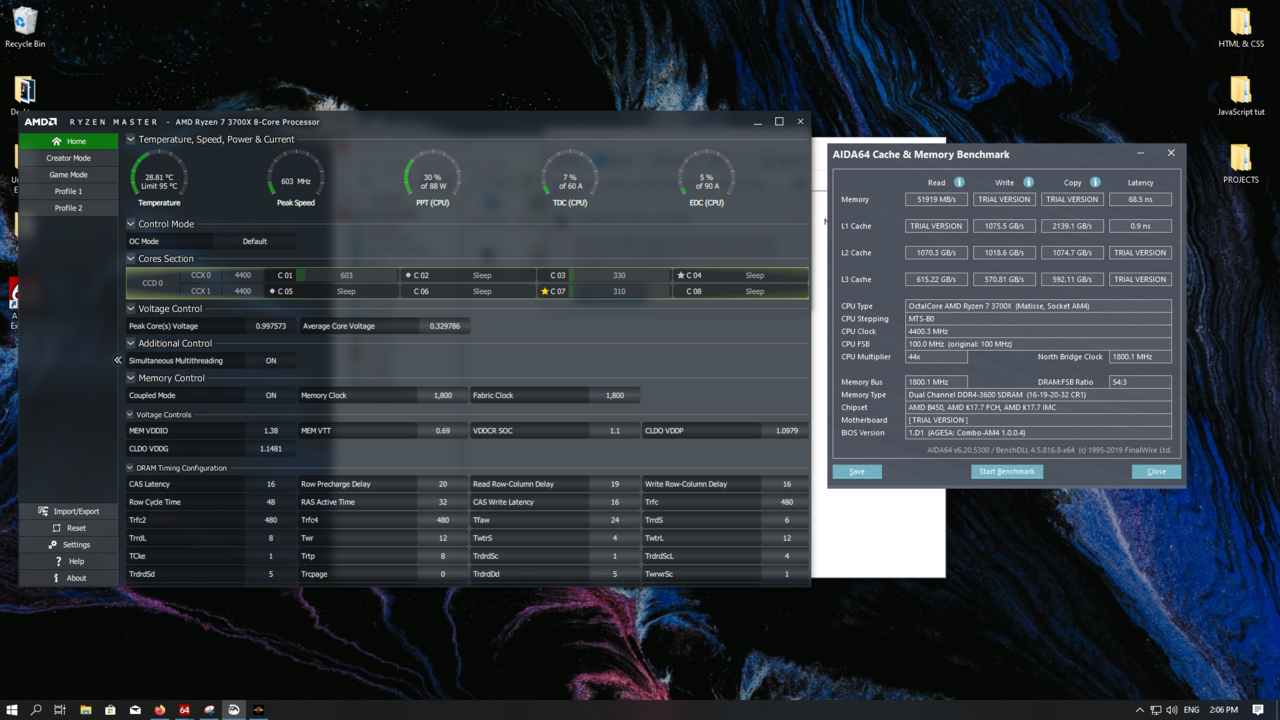Collapse Memory Control section
The width and height of the screenshot is (1280, 720).
[131, 378]
